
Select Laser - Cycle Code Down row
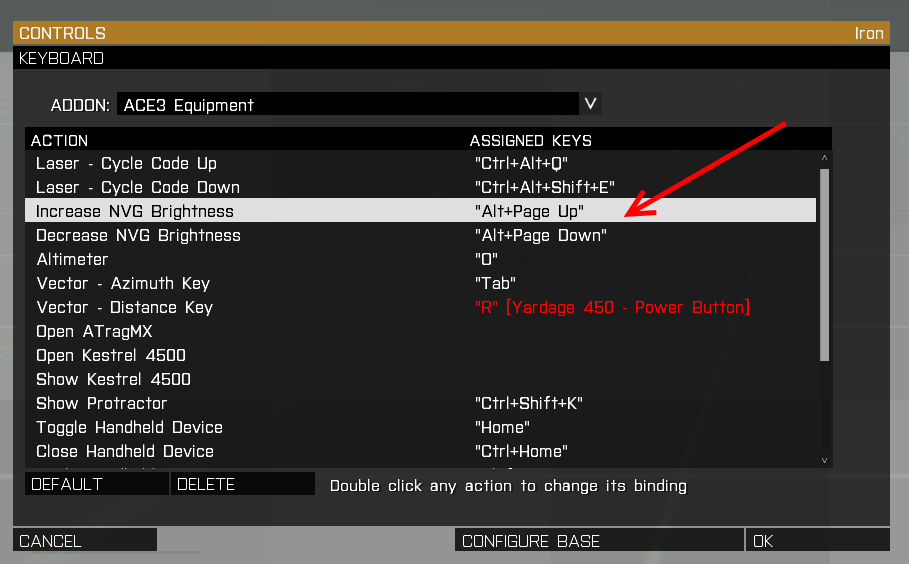point(420,187)
